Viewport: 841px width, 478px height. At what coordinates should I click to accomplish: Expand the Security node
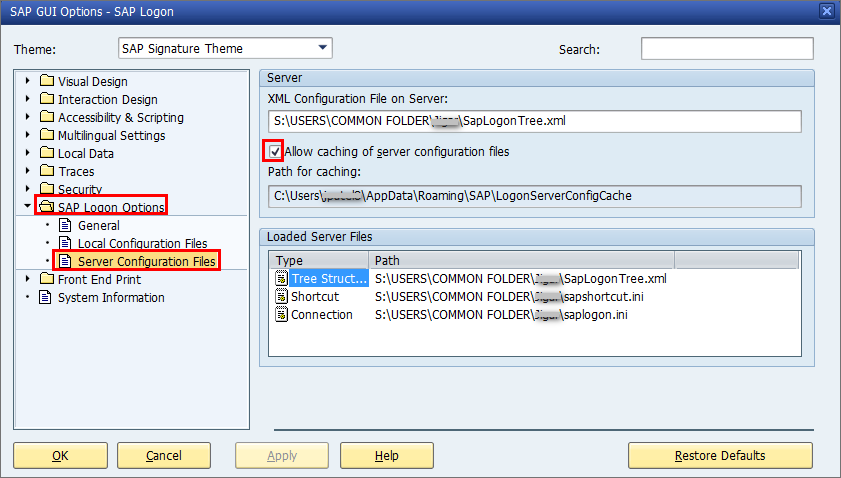[27, 189]
